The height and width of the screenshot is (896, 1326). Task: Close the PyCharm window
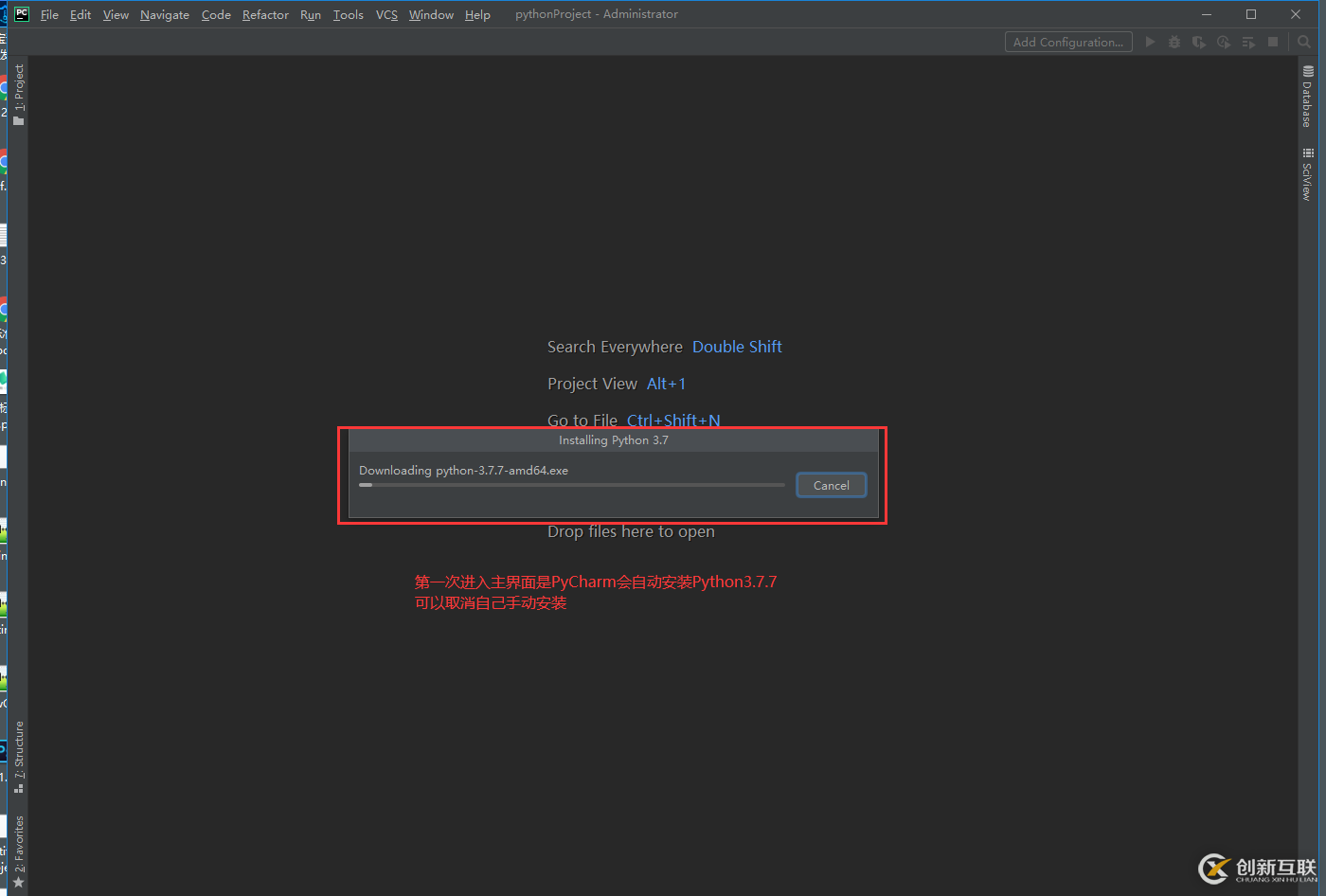click(1296, 14)
